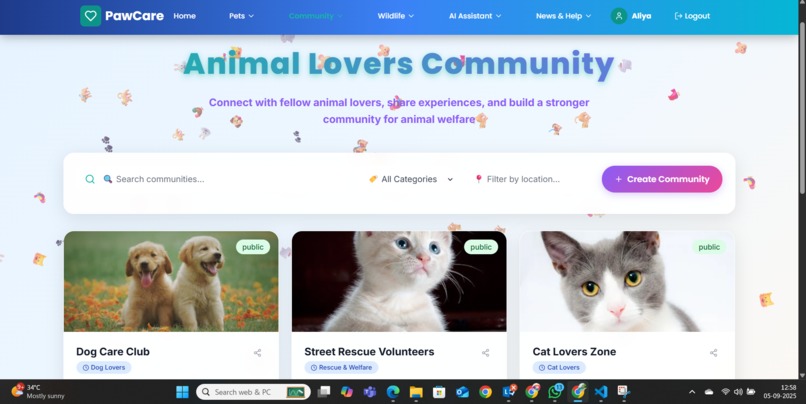Click the tag icon beside All Categories
806x404 pixels.
[x=373, y=179]
